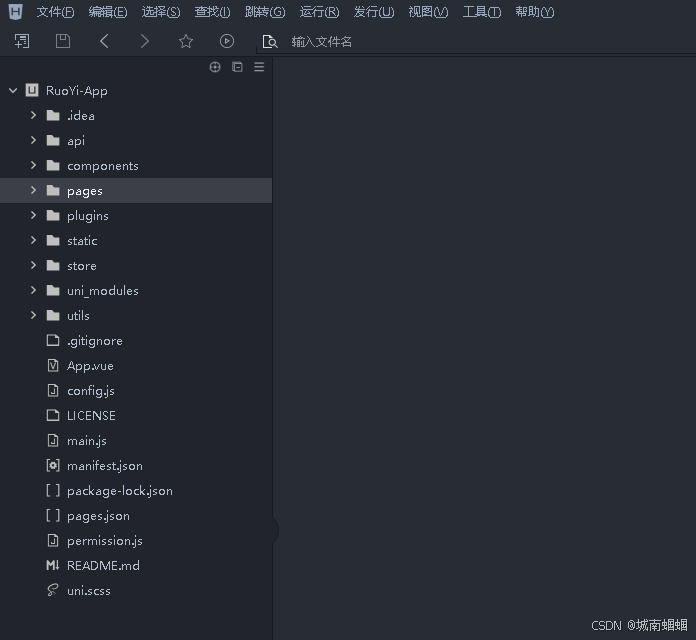The height and width of the screenshot is (640, 696).
Task: Click the permission.js file icon
Action: coord(53,541)
